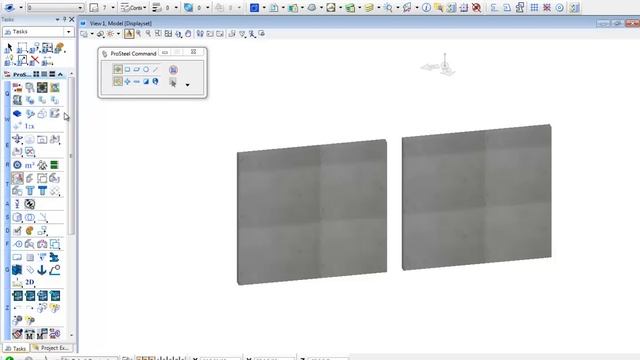Click Fit View in the view toolbar

coord(168,34)
